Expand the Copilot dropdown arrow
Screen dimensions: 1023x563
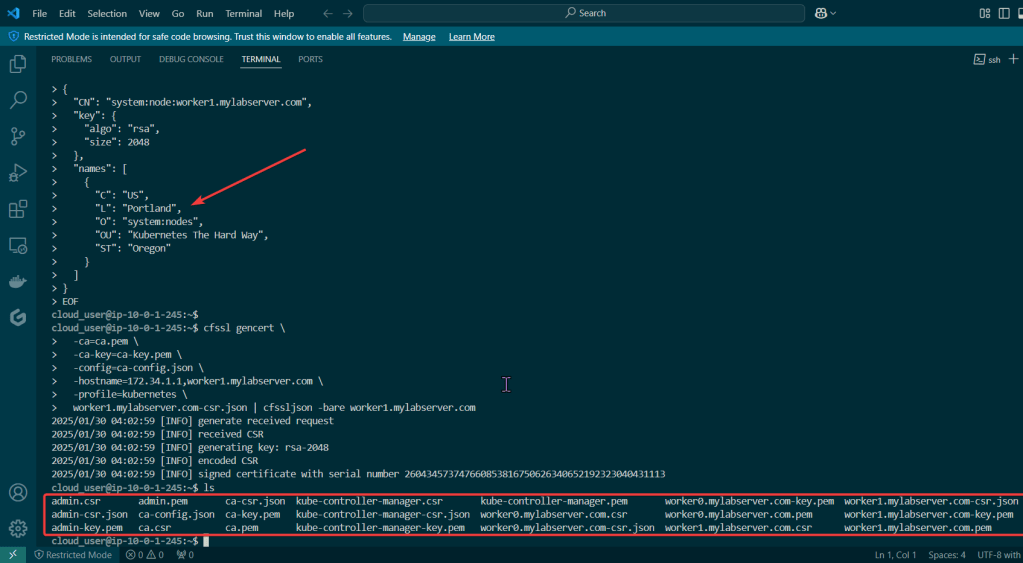tap(833, 13)
